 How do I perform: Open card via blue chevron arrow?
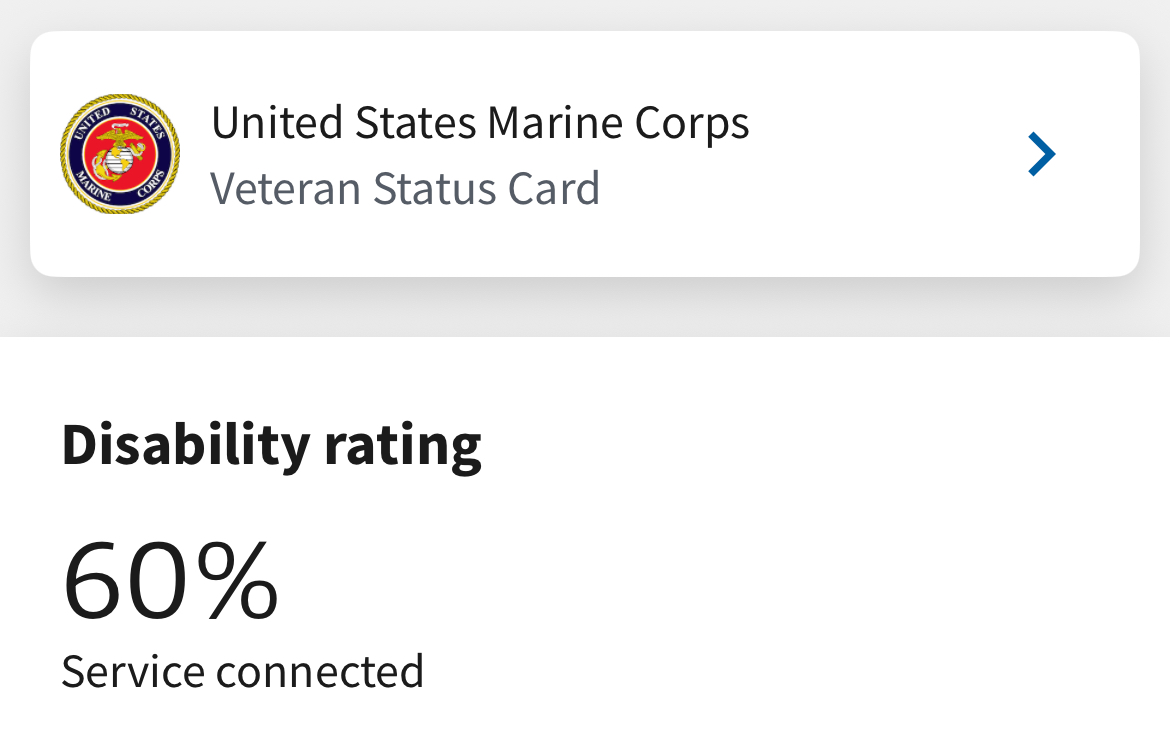(1042, 154)
